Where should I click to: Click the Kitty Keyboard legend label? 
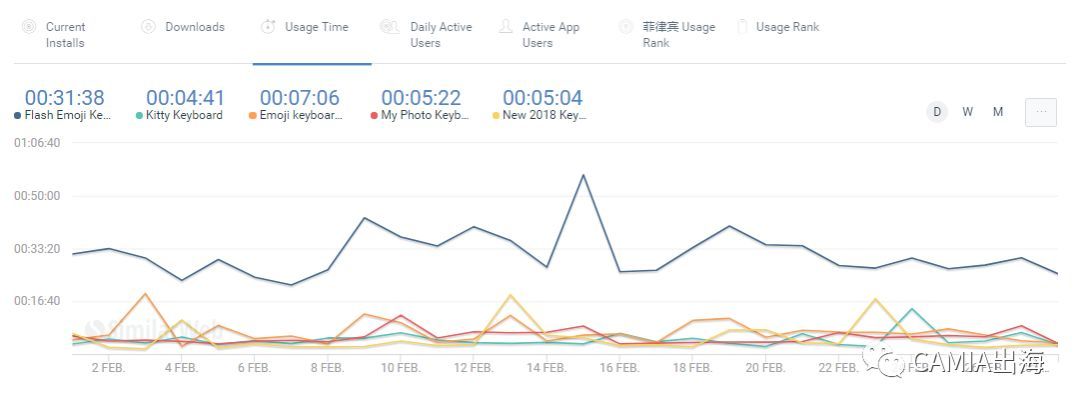(x=184, y=116)
